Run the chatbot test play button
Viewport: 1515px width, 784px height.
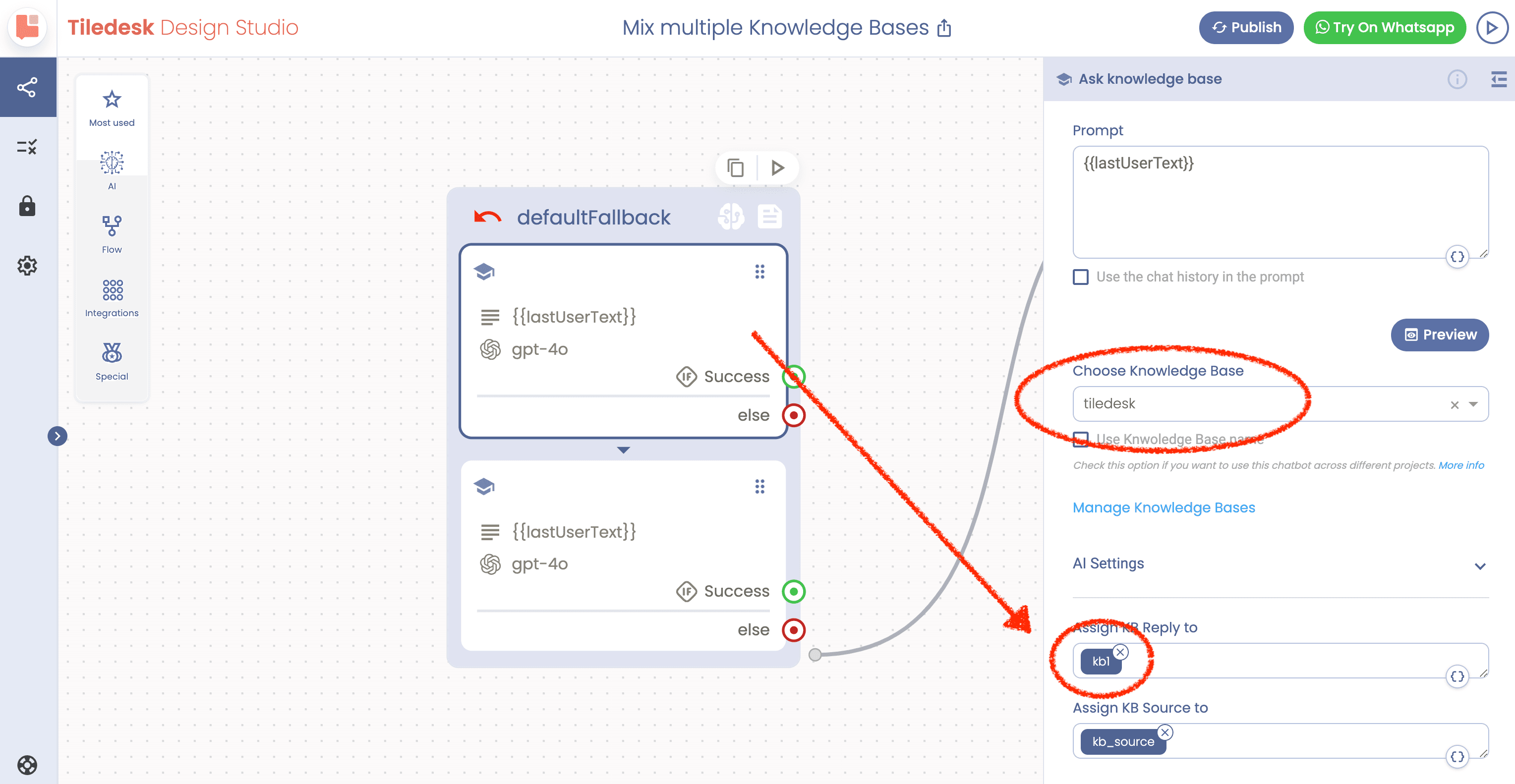click(x=1492, y=28)
